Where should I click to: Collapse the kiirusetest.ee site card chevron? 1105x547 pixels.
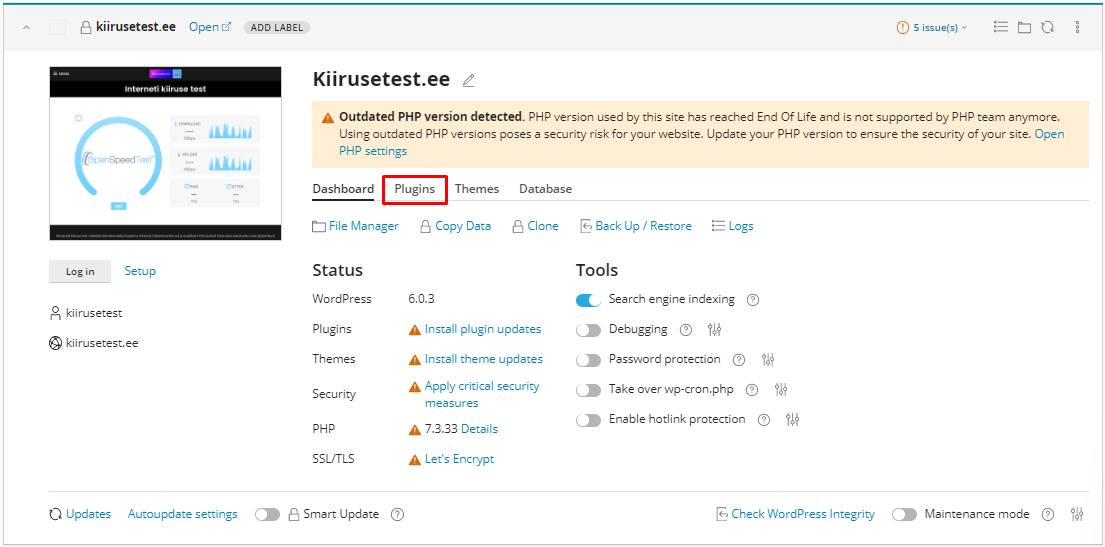pyautogui.click(x=26, y=27)
